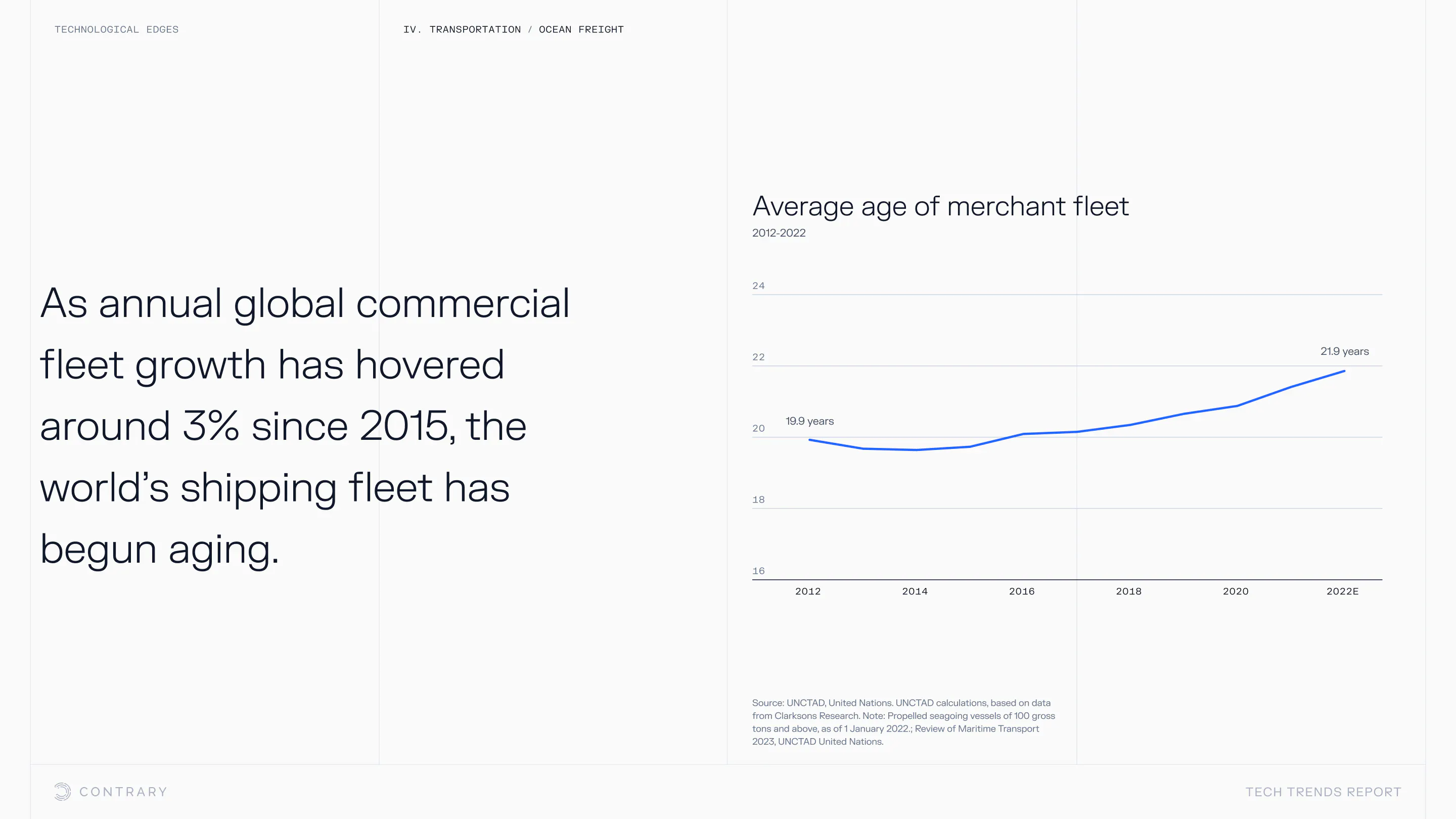The width and height of the screenshot is (1456, 819).
Task: Click the blue line's 2012 starting point
Action: tap(810, 440)
